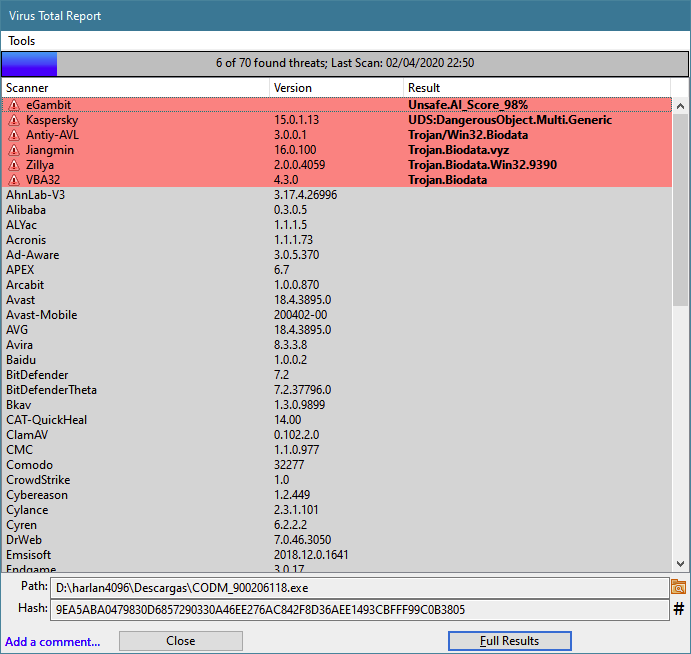Viewport: 691px width, 654px height.
Task: Click Avast-Mobile version 200402-00
Action: point(301,315)
